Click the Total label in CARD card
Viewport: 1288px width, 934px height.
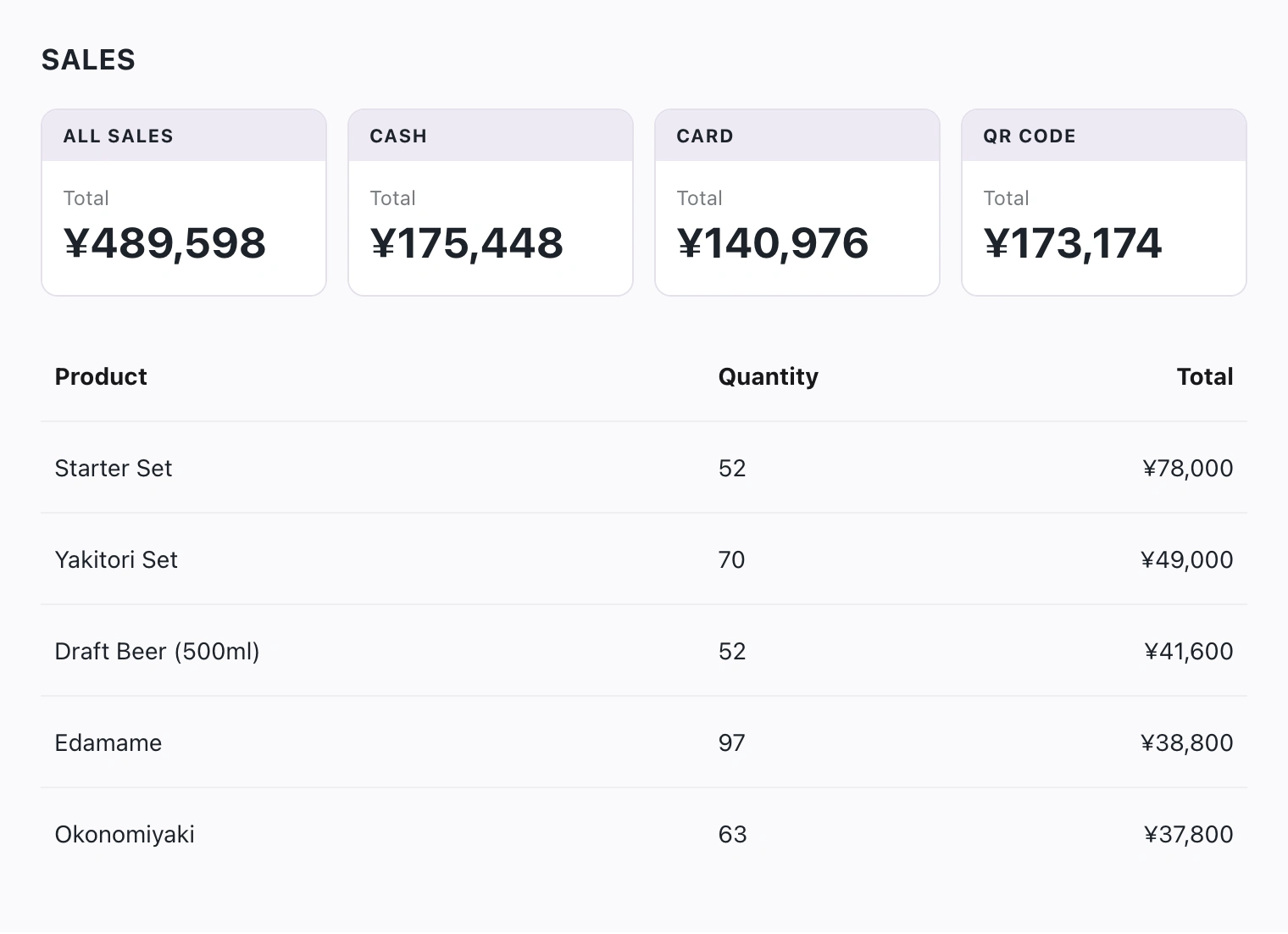coord(700,198)
